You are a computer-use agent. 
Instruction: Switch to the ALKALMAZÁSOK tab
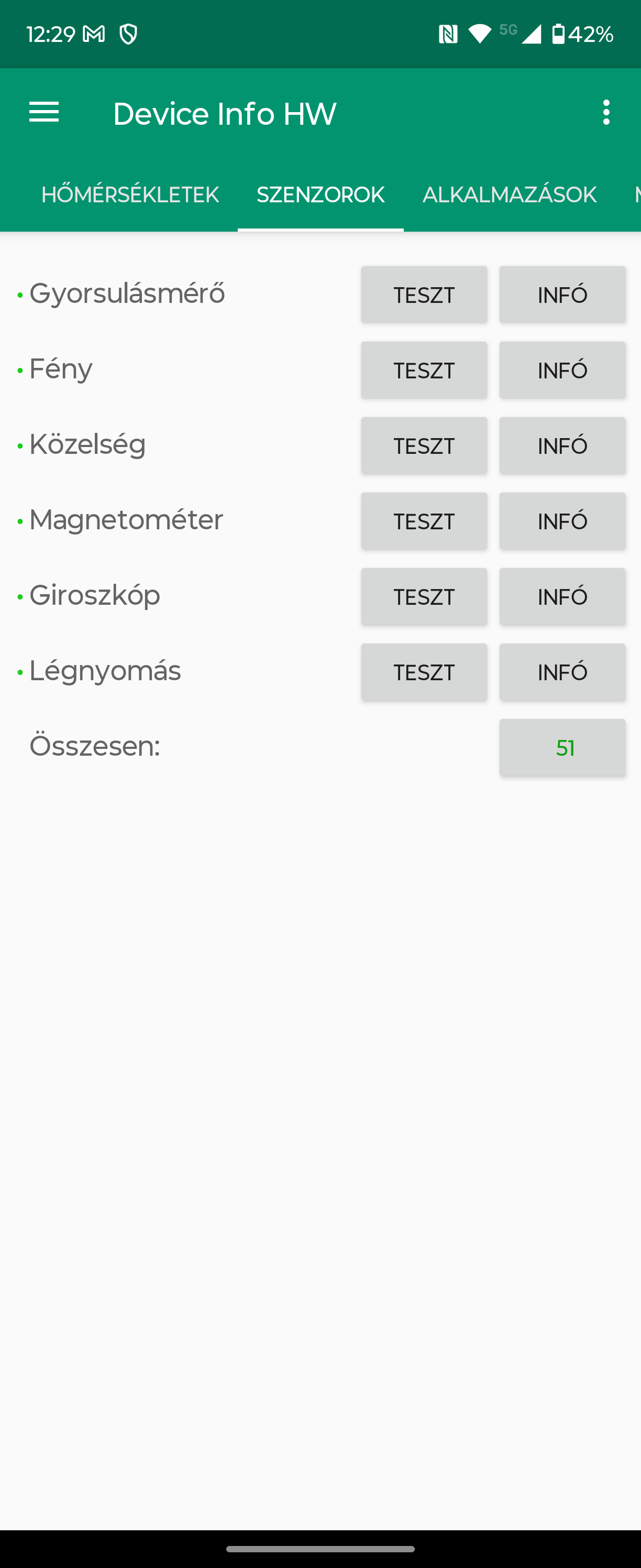pos(510,195)
